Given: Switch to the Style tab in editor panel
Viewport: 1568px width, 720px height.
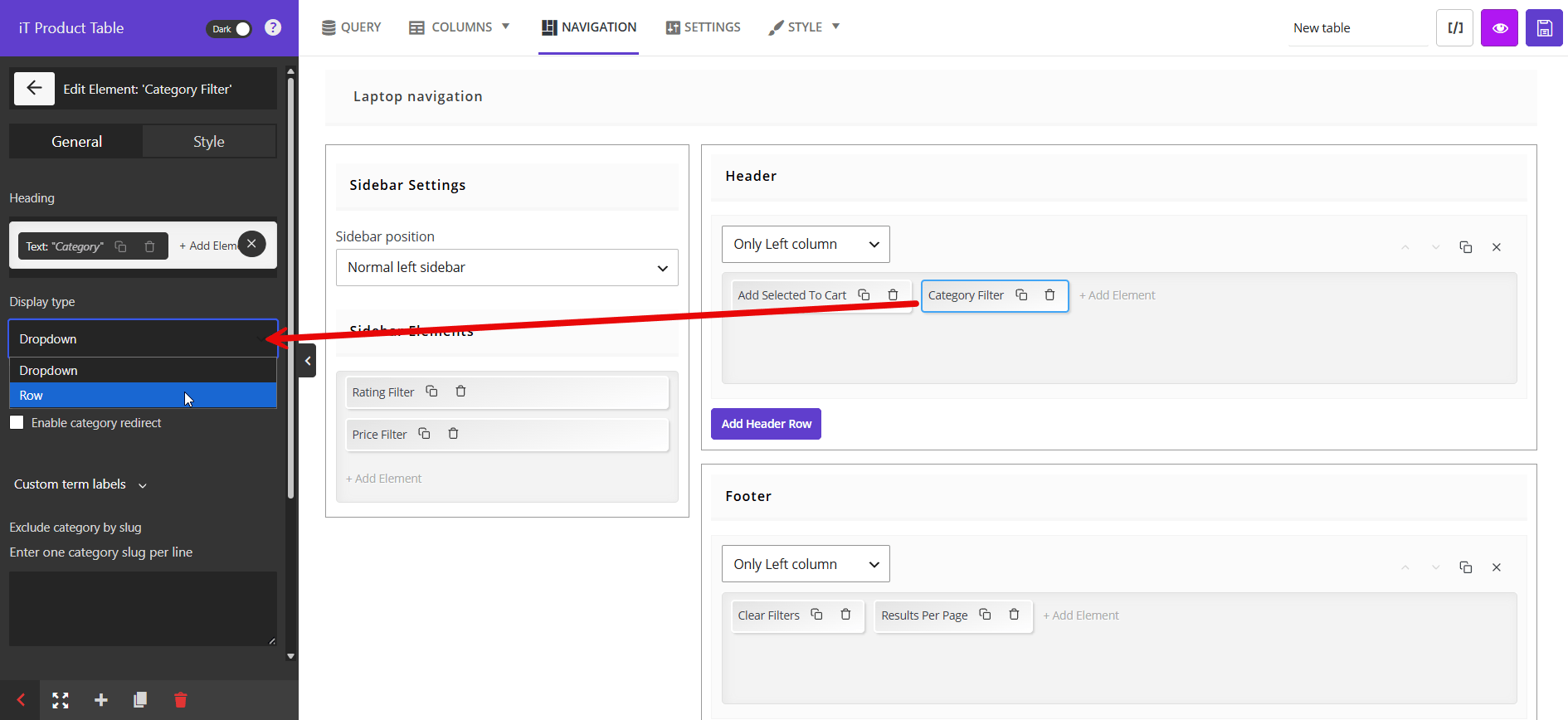Looking at the screenshot, I should coord(209,142).
